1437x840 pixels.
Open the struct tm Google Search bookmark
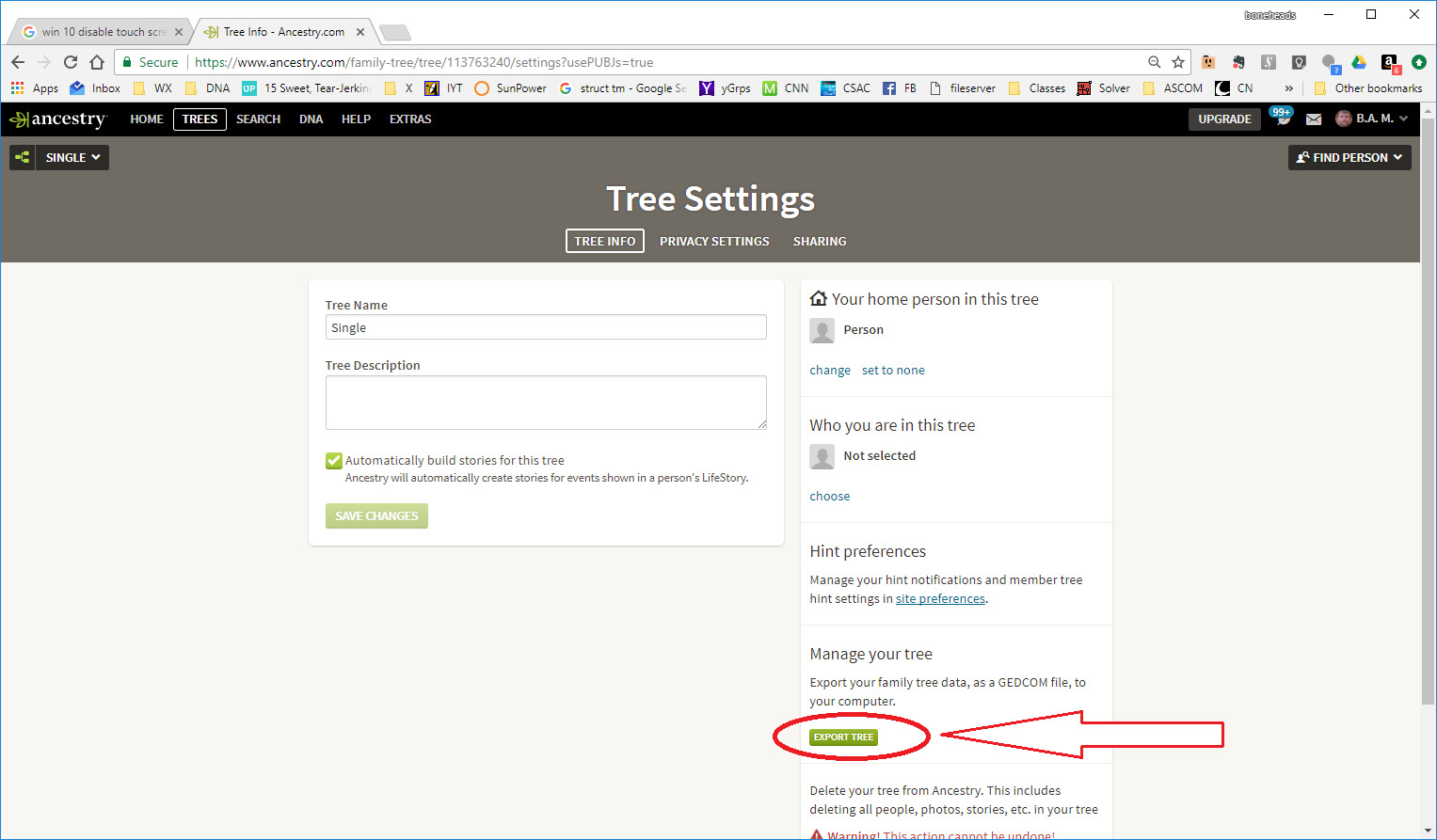point(622,88)
